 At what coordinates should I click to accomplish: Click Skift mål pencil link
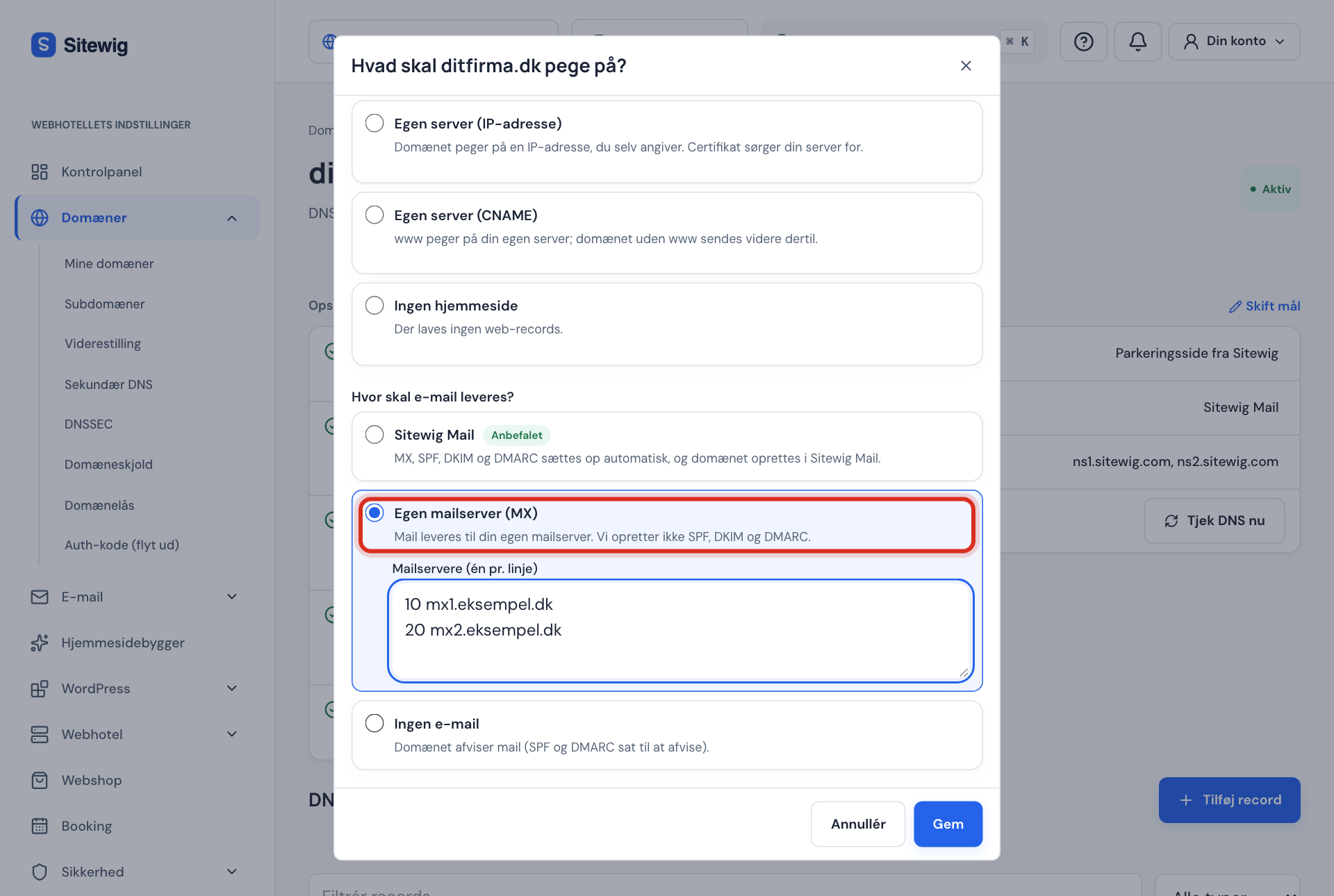[x=1265, y=306]
